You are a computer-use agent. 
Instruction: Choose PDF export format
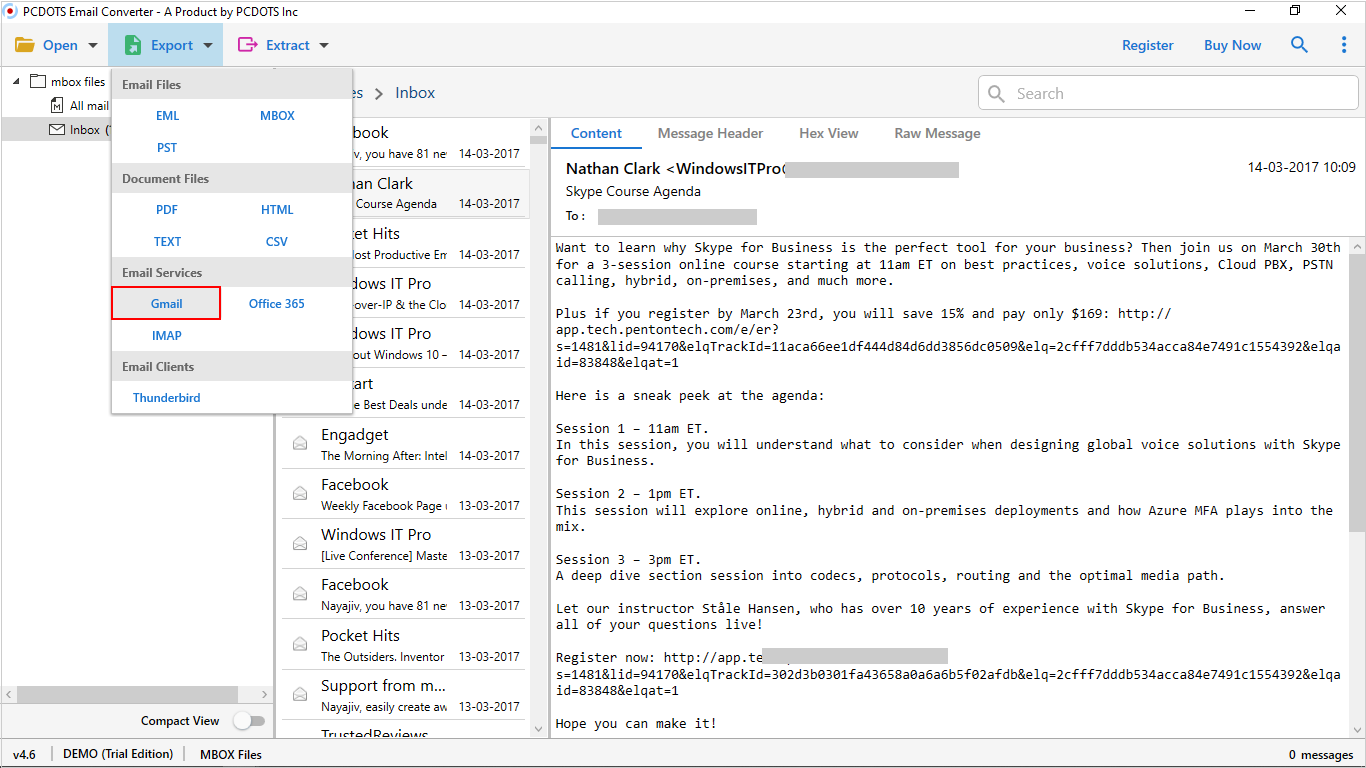coord(167,210)
